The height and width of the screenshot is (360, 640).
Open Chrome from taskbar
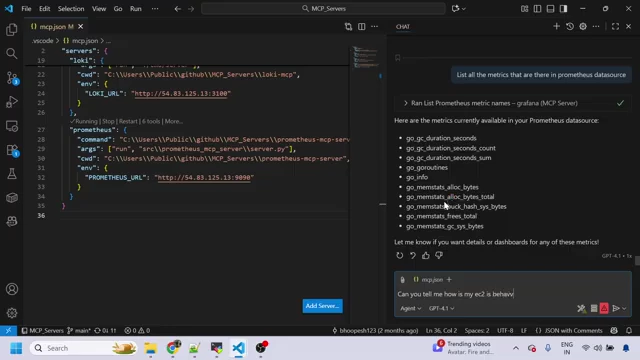(x=173, y=348)
